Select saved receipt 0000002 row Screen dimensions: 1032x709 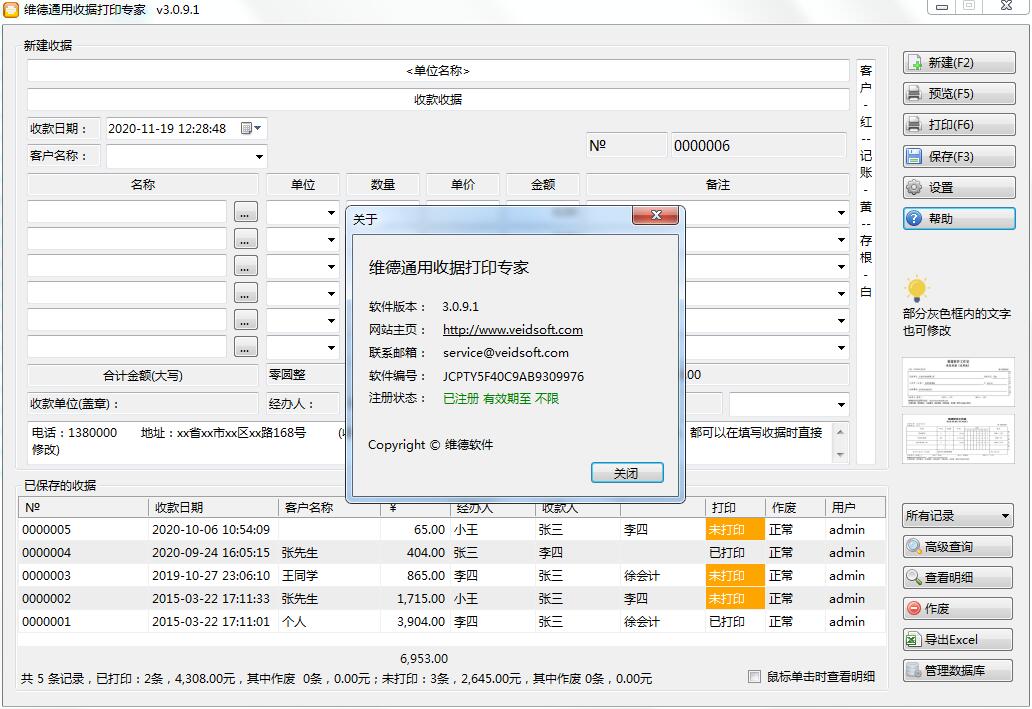click(x=452, y=598)
